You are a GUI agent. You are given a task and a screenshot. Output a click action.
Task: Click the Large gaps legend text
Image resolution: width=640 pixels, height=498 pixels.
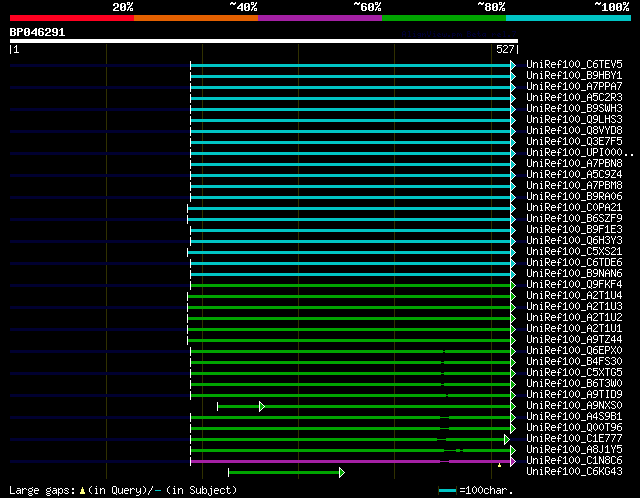tap(123, 490)
